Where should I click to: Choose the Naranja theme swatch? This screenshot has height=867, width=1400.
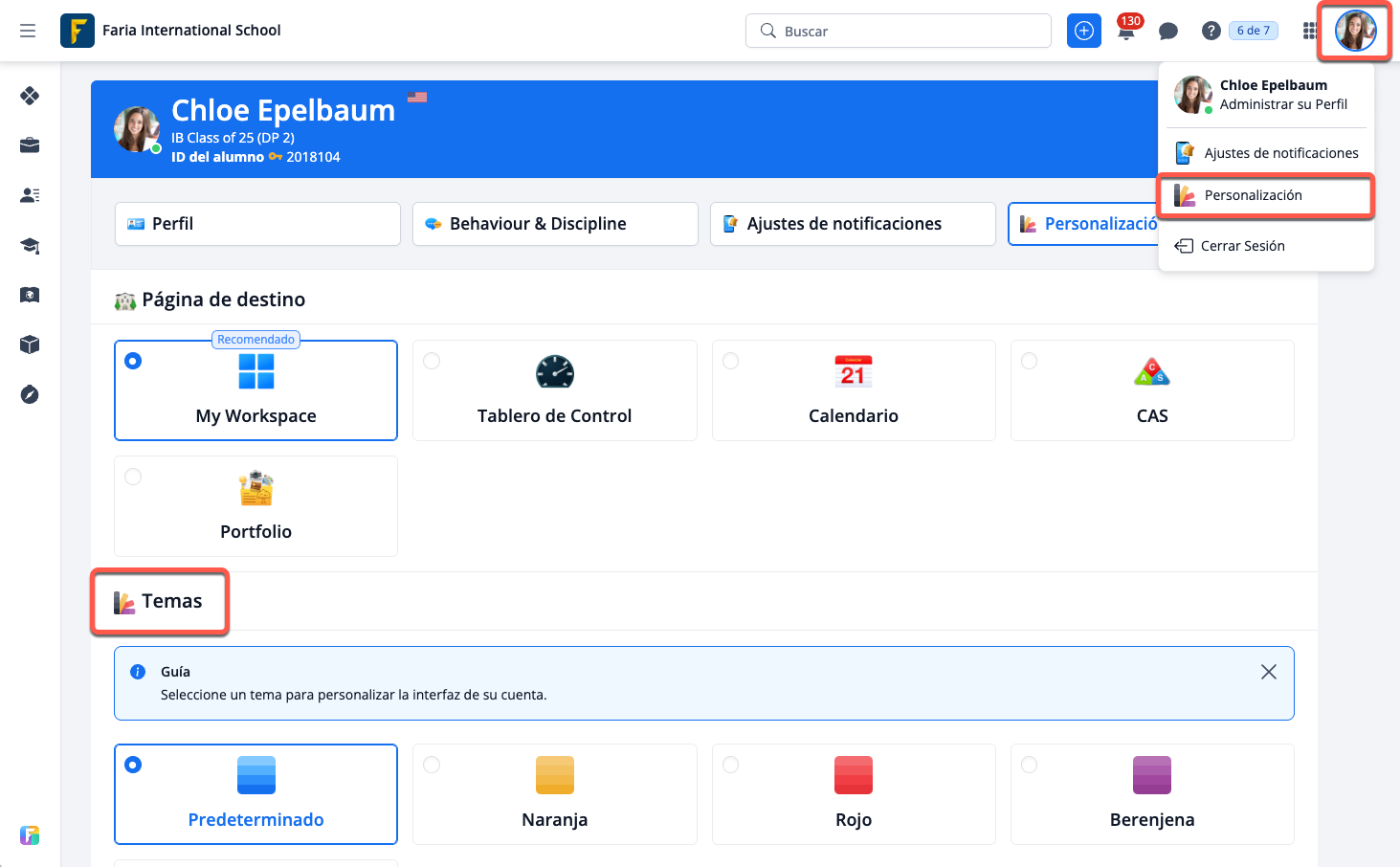pos(554,793)
